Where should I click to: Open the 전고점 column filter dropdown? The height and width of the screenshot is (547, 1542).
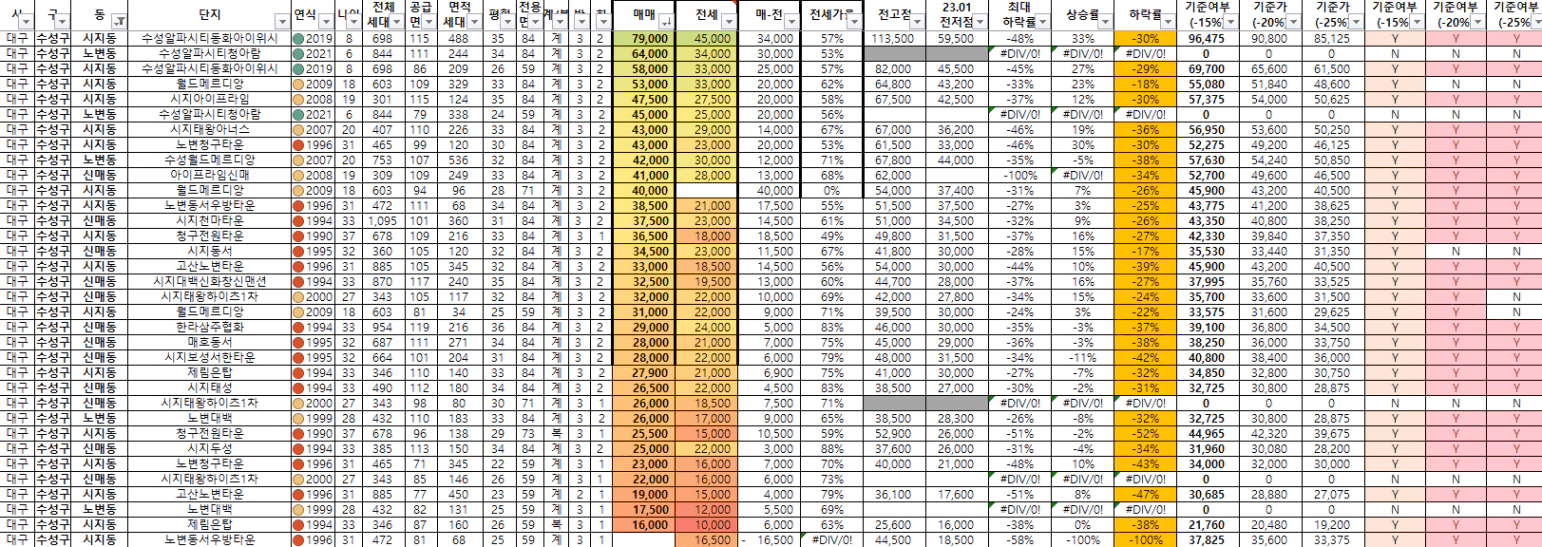click(917, 20)
